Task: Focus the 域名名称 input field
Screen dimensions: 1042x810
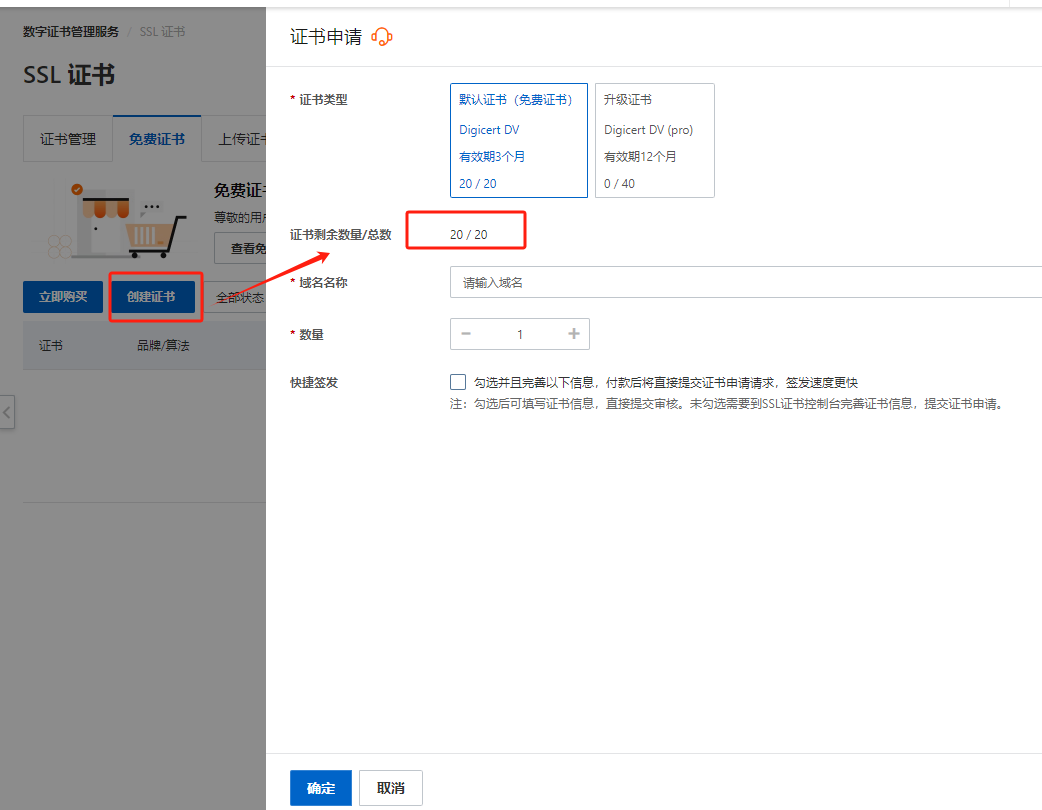Action: pos(745,283)
